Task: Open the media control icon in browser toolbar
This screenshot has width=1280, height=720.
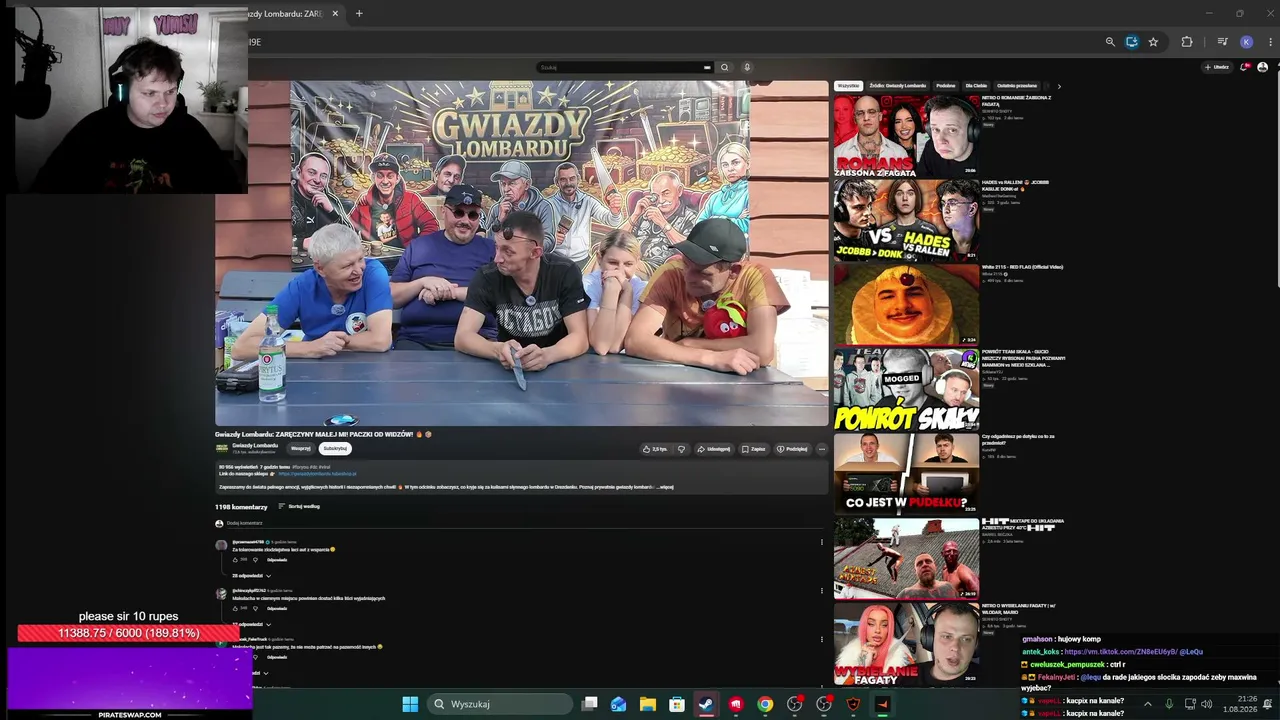Action: [x=1222, y=42]
